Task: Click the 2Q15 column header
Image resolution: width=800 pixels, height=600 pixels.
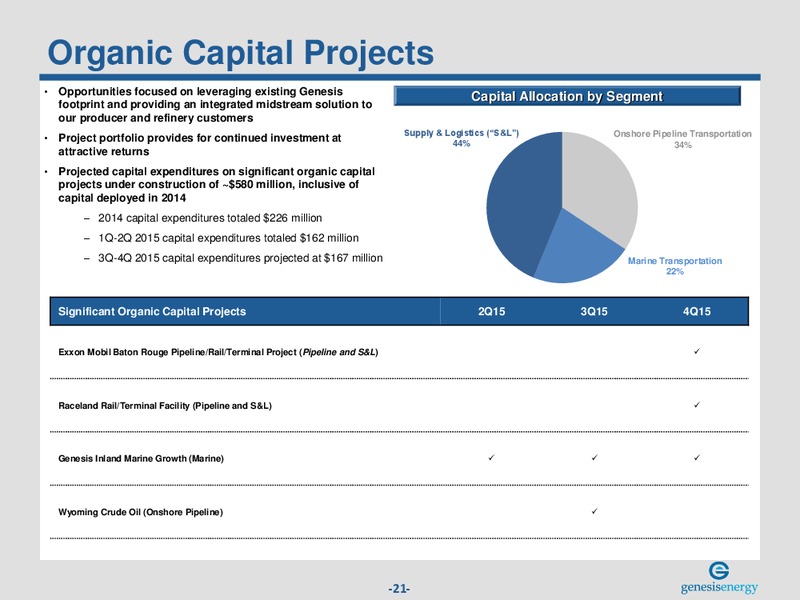Action: coord(491,311)
